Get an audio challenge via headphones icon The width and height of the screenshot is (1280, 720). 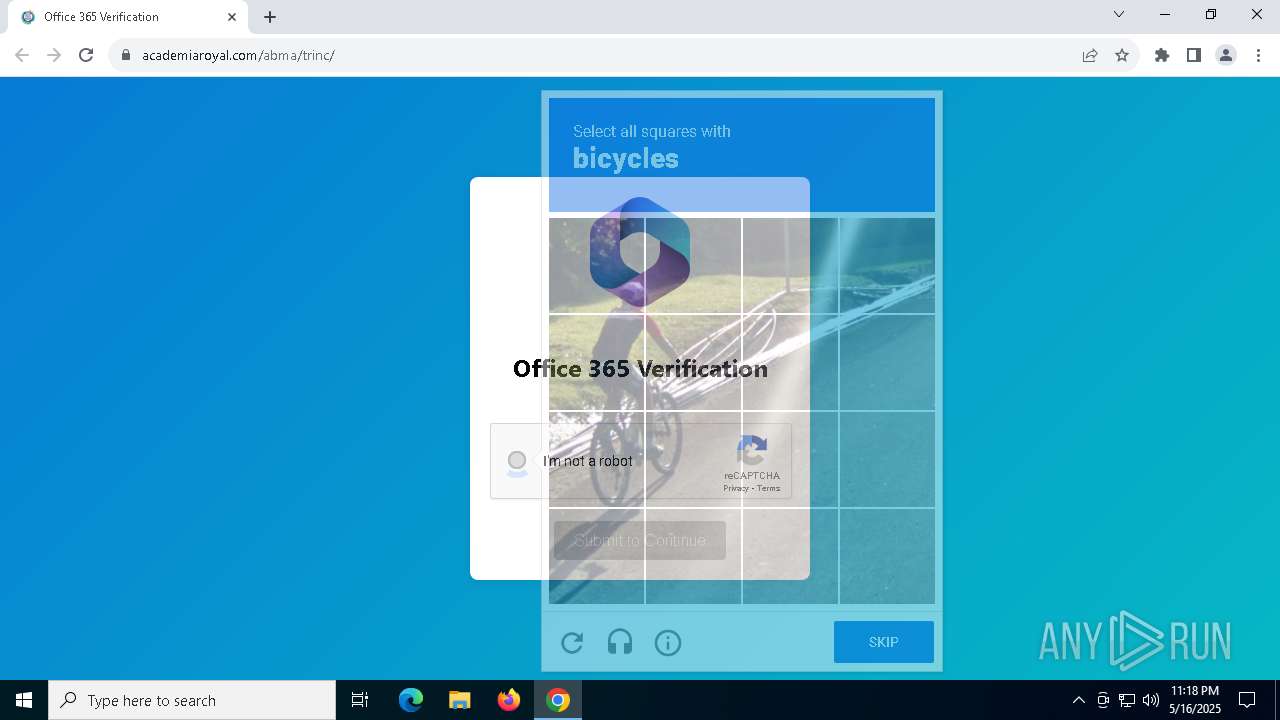point(620,643)
